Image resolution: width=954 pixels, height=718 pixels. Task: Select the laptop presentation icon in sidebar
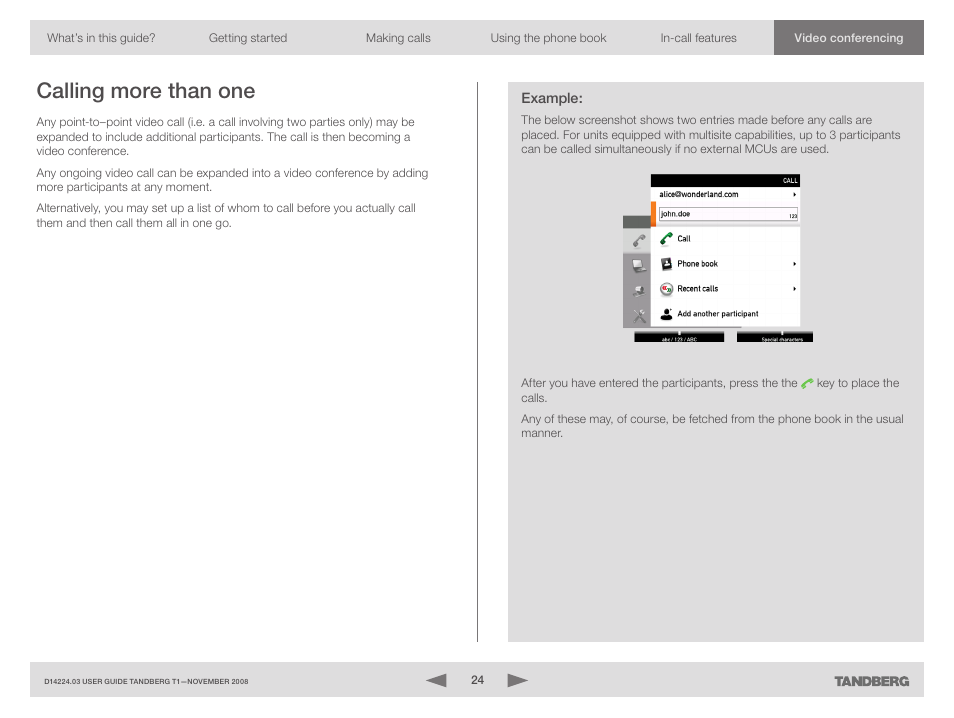(x=638, y=265)
